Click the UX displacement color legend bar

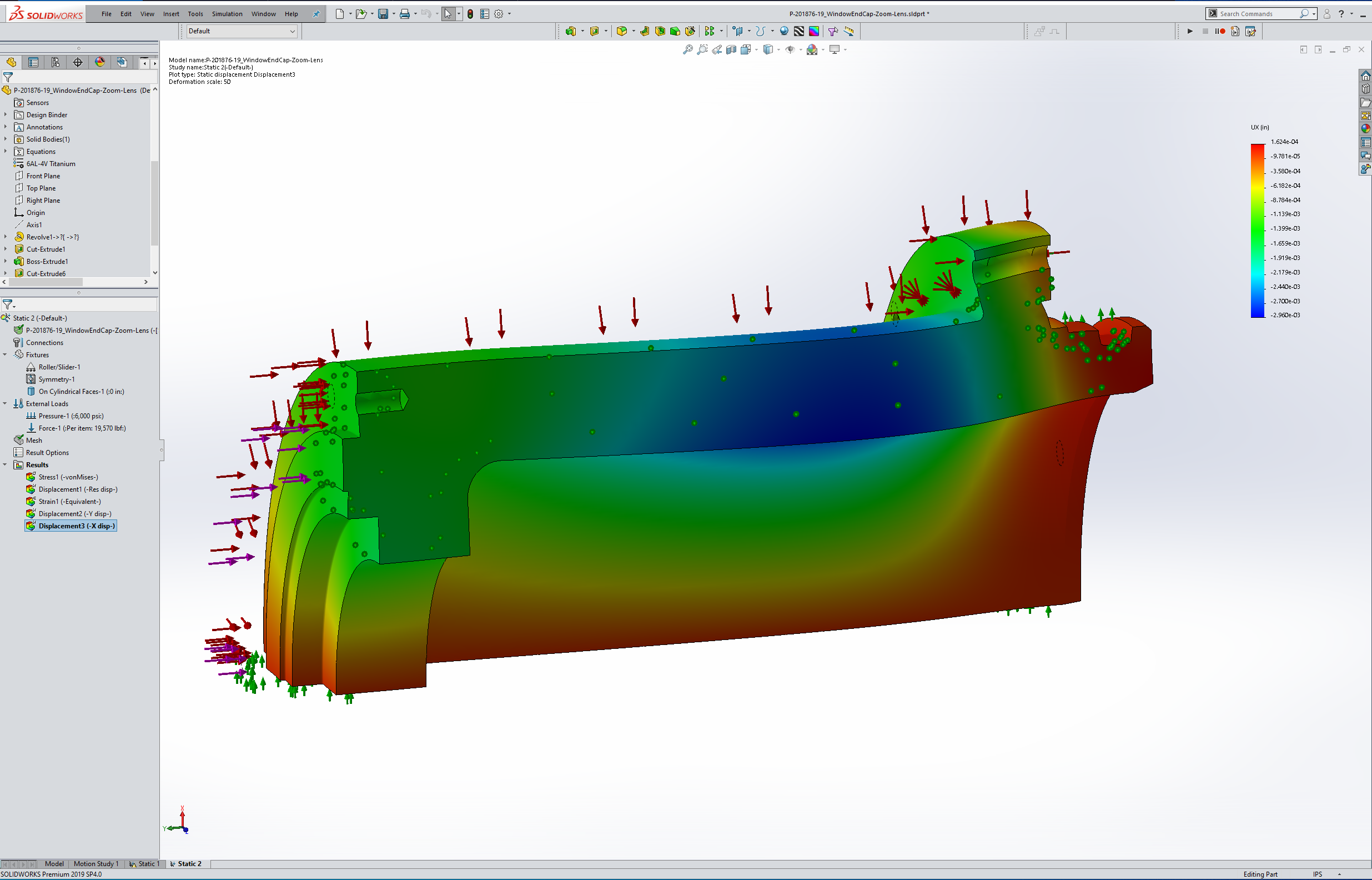[1257, 231]
